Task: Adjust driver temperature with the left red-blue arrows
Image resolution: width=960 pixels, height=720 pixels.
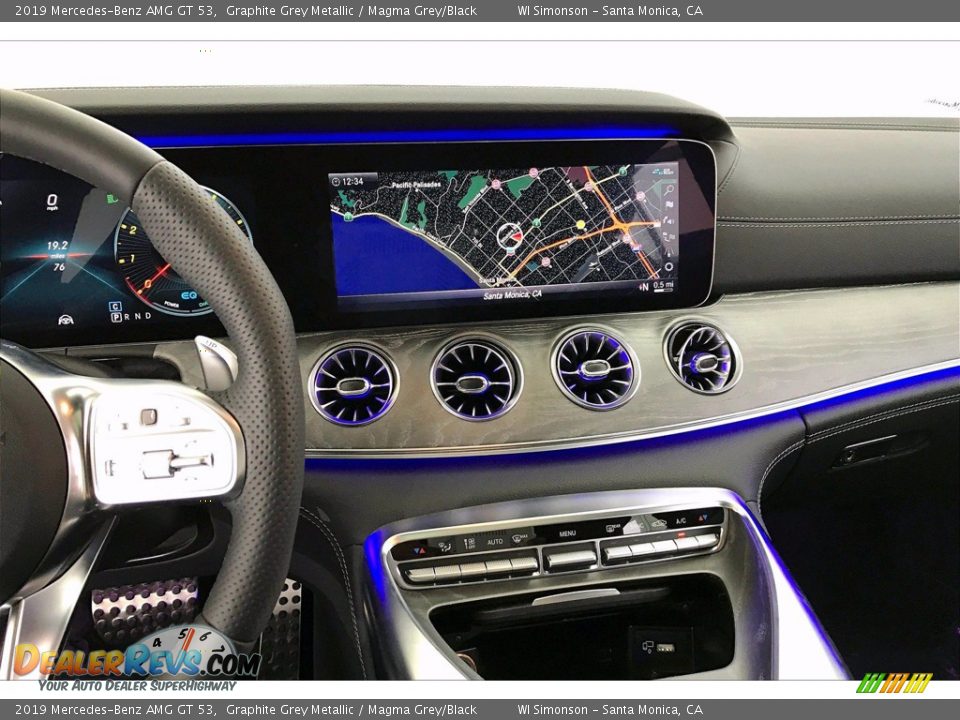Action: click(x=419, y=550)
